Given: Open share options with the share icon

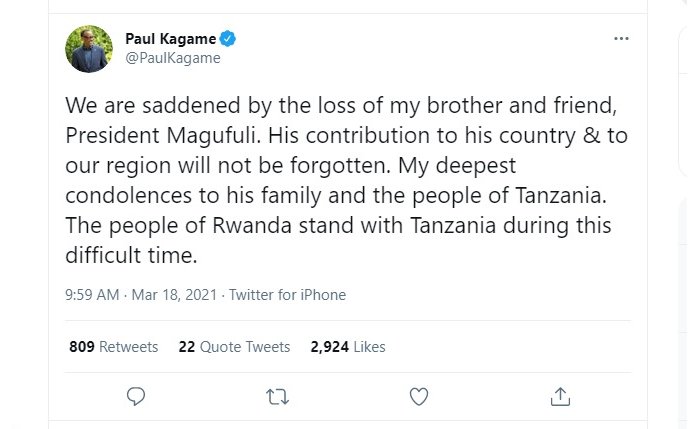Looking at the screenshot, I should 561,397.
